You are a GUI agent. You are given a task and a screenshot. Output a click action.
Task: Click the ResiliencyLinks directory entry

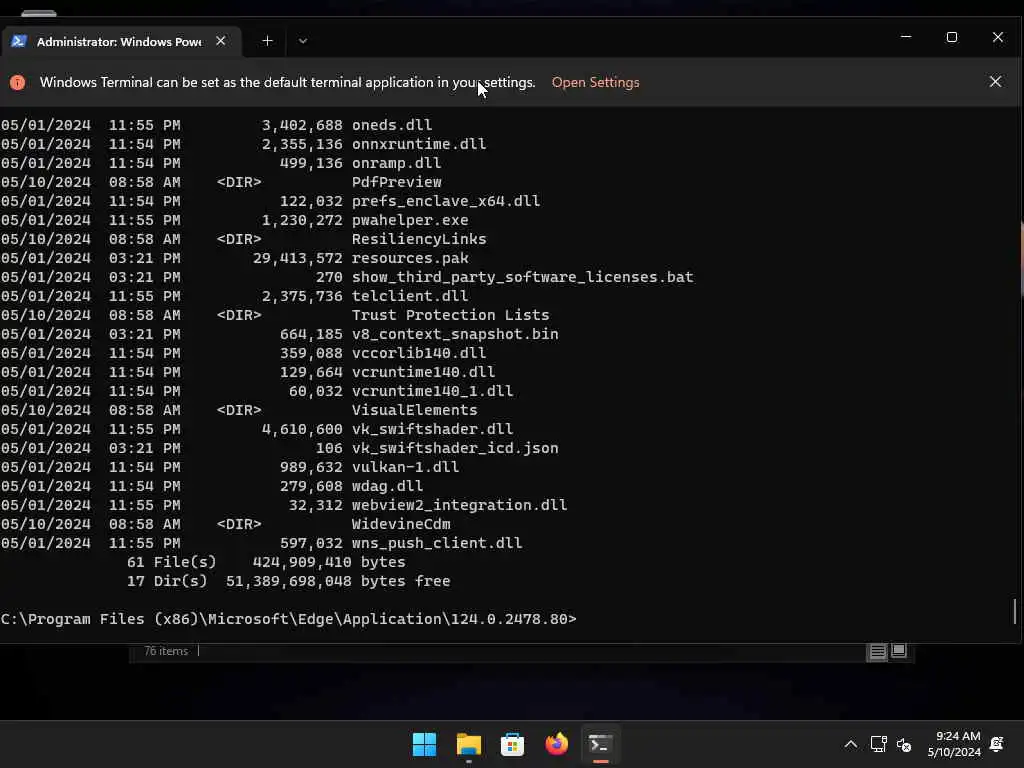[x=419, y=239]
